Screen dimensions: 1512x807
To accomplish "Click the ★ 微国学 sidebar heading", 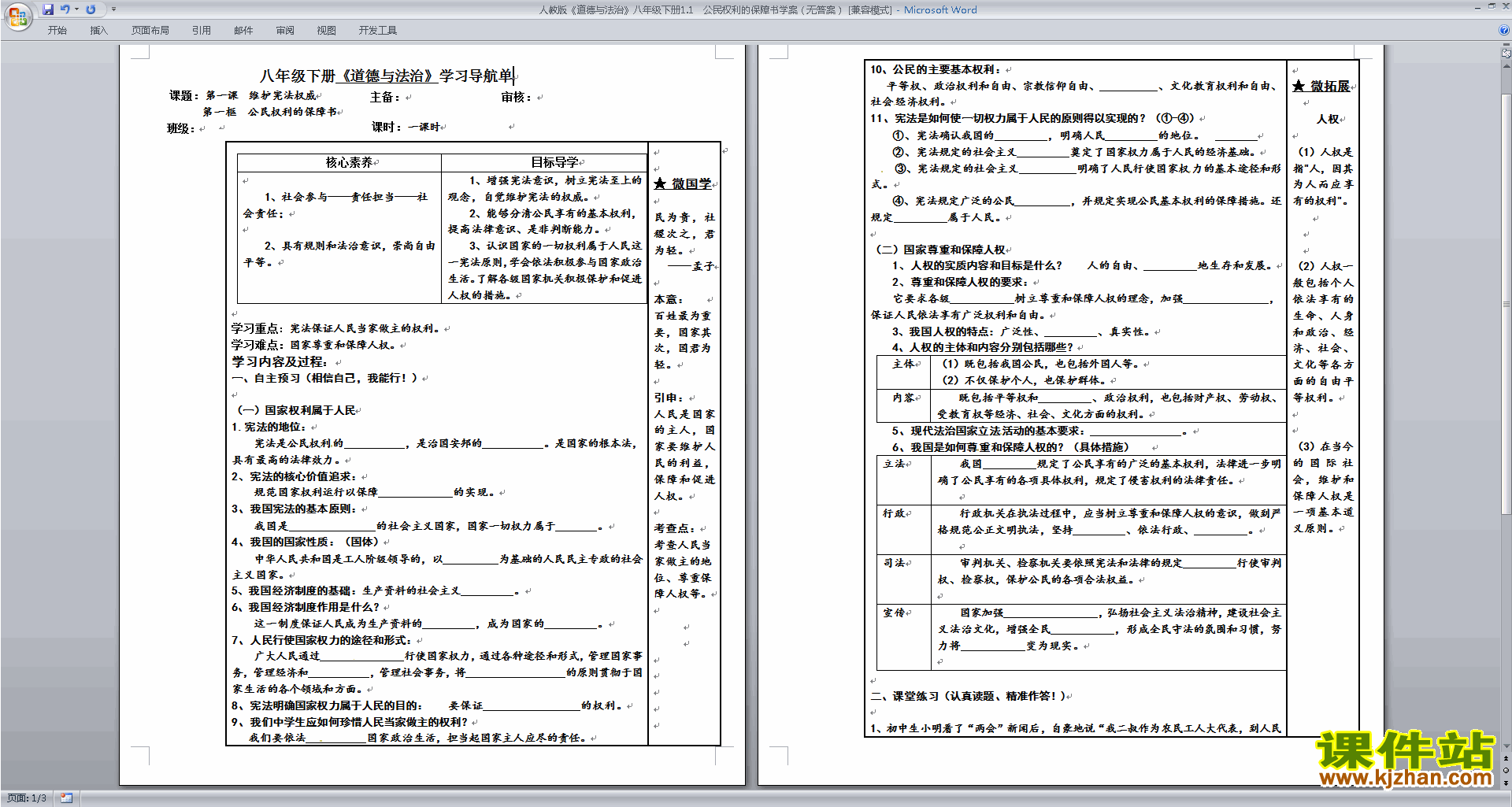I will [683, 183].
